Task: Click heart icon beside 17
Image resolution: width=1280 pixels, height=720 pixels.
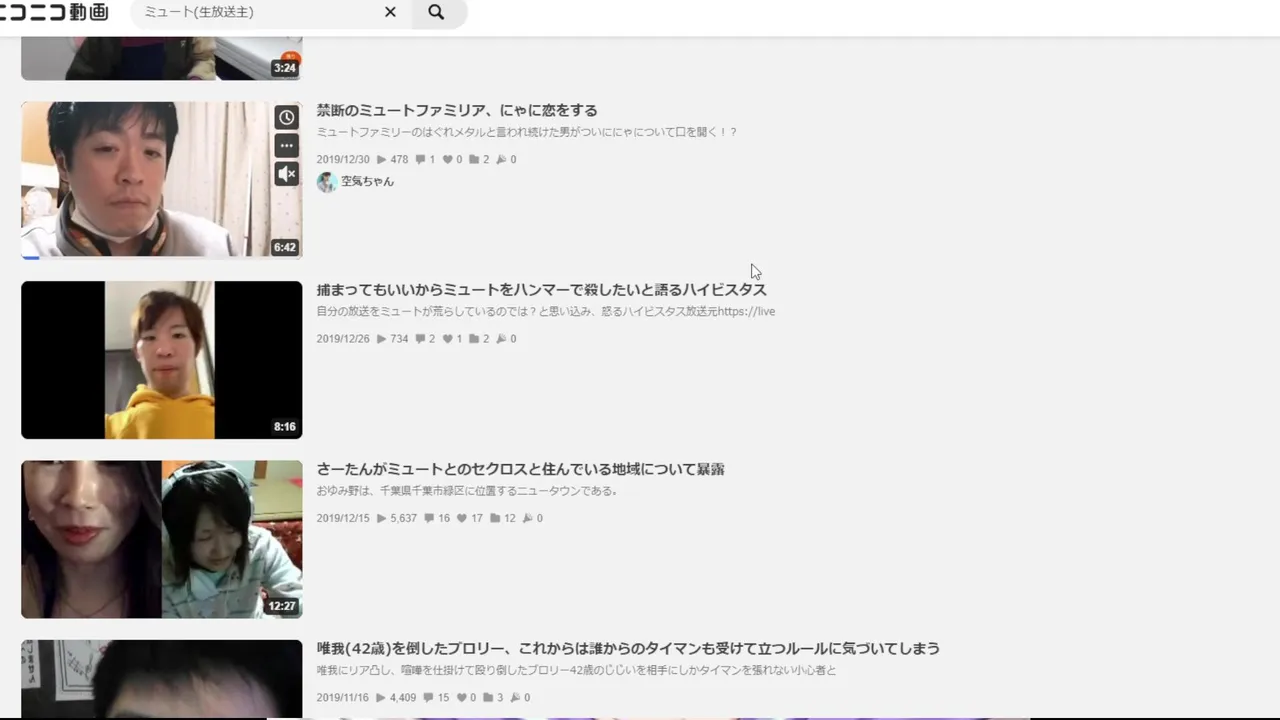Action: (462, 518)
